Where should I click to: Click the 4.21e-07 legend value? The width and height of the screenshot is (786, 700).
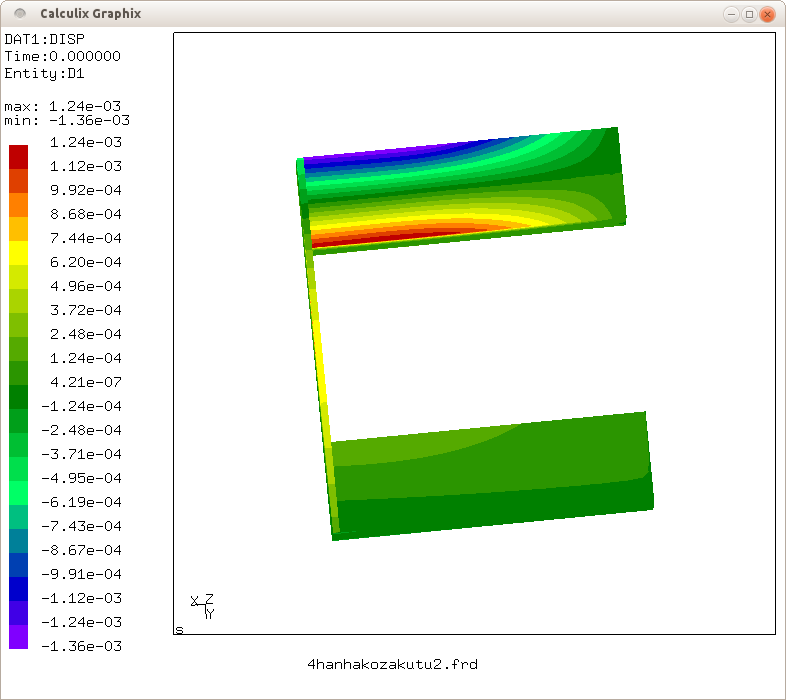click(86, 382)
